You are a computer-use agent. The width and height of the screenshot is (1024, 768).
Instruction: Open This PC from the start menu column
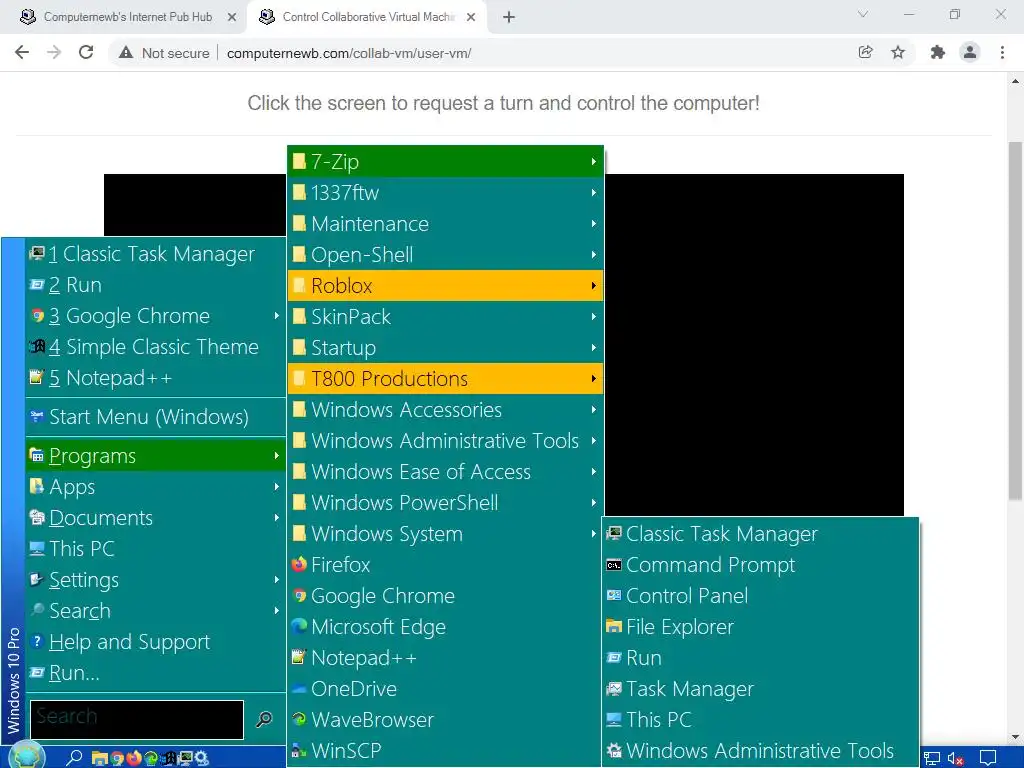pos(155,549)
